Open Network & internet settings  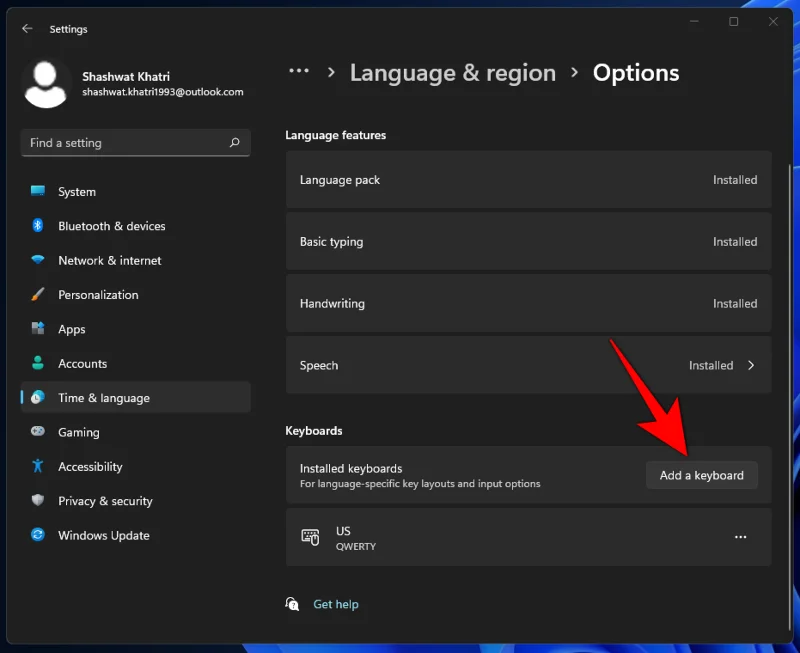pyautogui.click(x=107, y=260)
